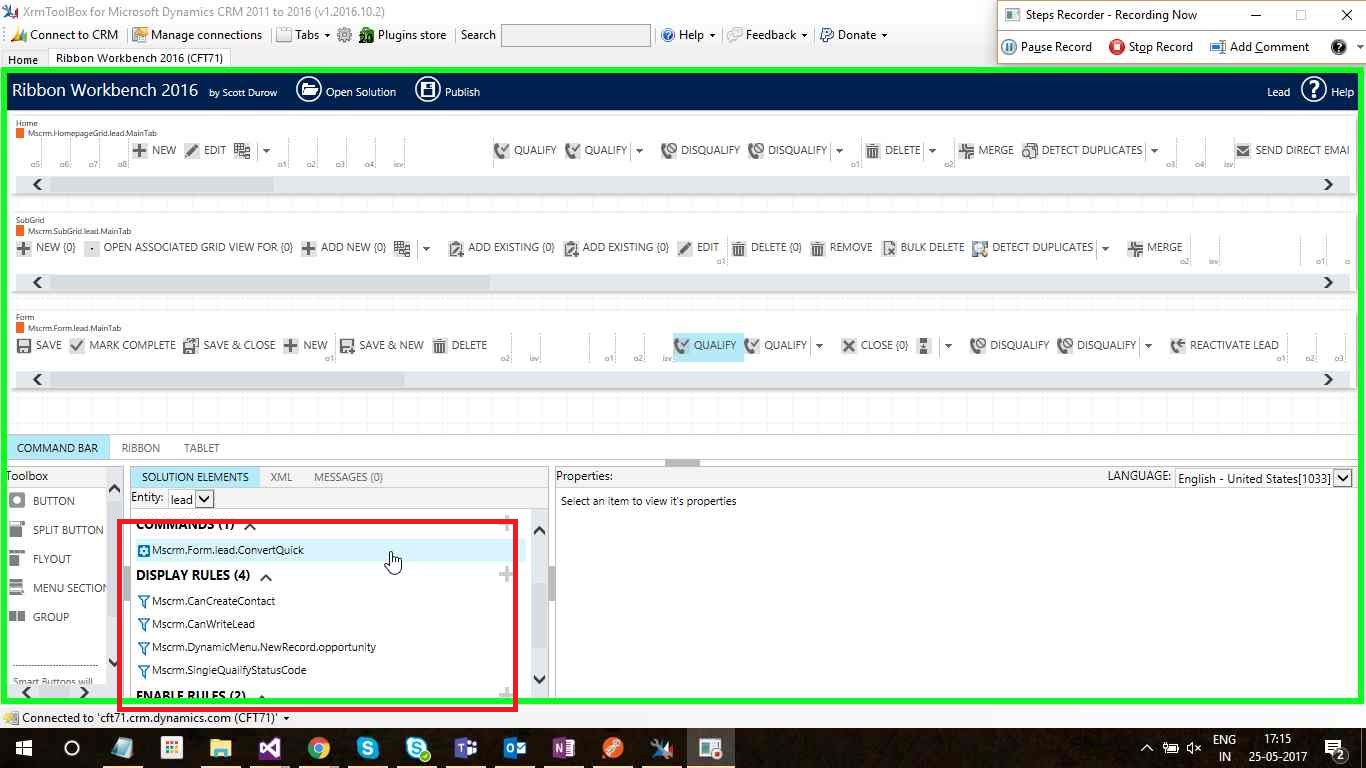Select OPEN ASSOCIATED GRID VIEW FOR {0}
Viewport: 1366px width, 768px height.
click(x=189, y=248)
